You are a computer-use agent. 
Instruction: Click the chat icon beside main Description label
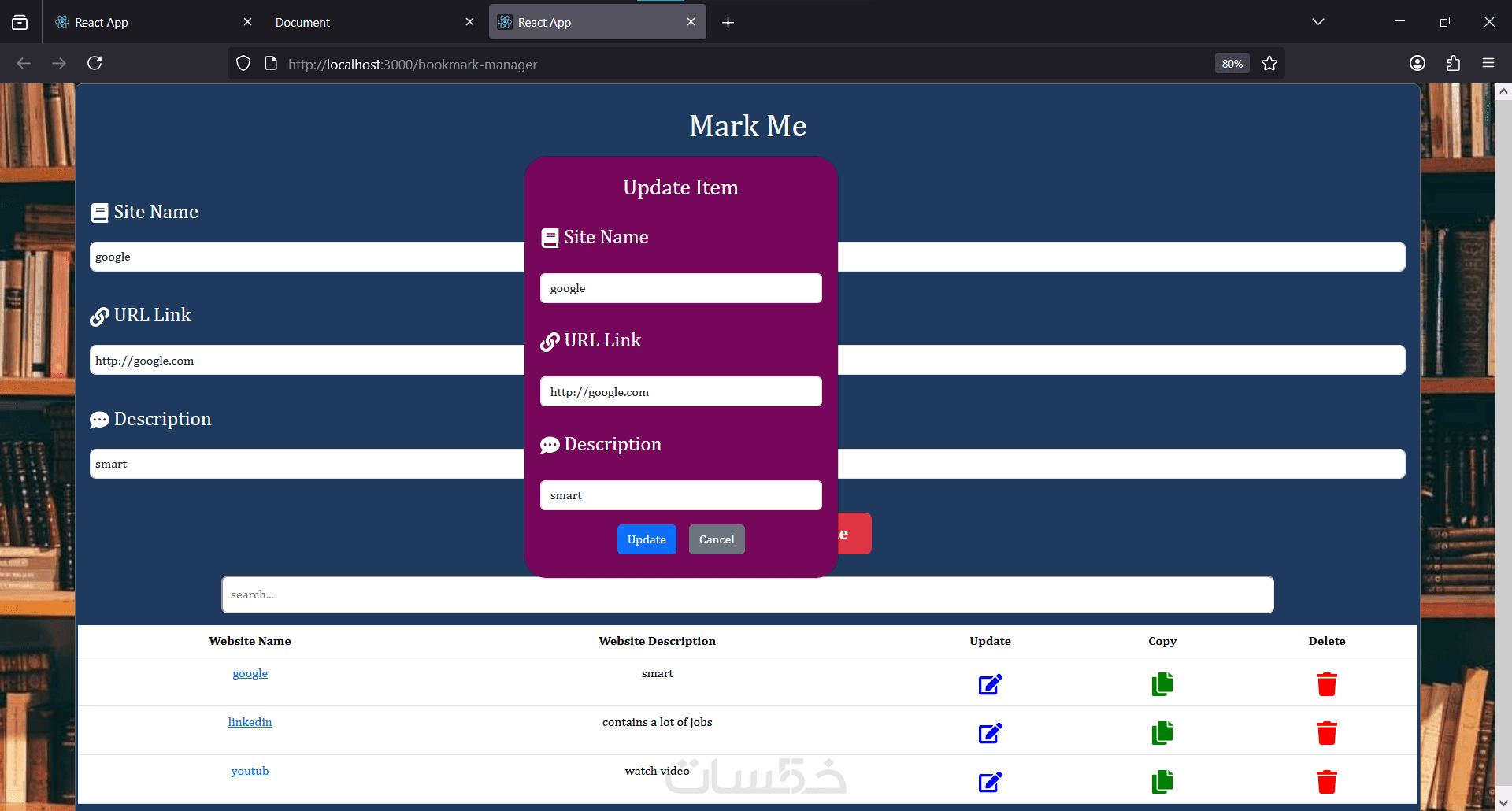[99, 420]
